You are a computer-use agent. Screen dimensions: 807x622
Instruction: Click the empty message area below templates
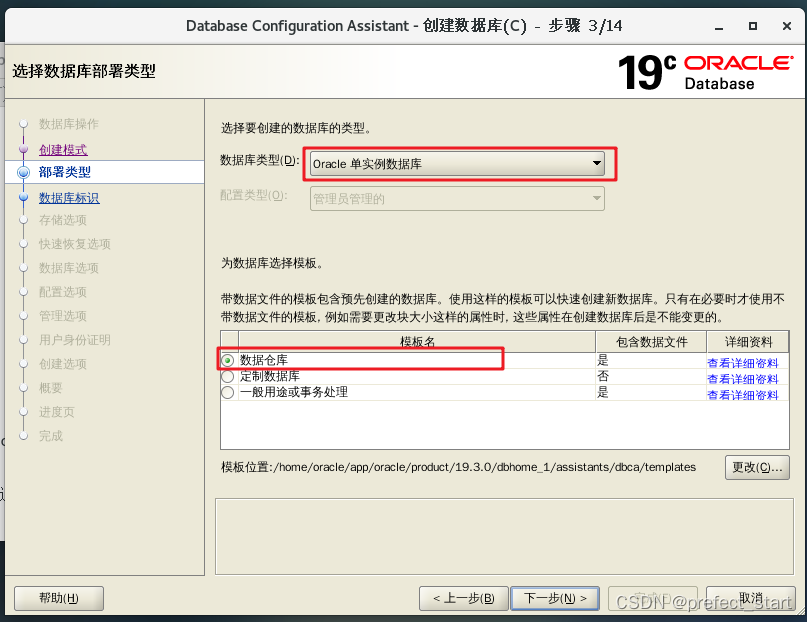coord(504,537)
